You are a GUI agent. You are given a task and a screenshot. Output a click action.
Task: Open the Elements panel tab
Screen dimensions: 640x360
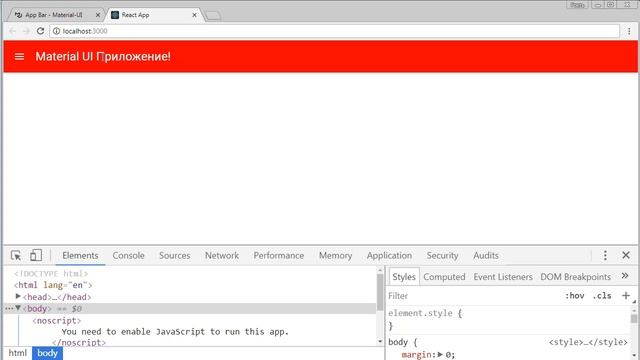click(x=80, y=256)
